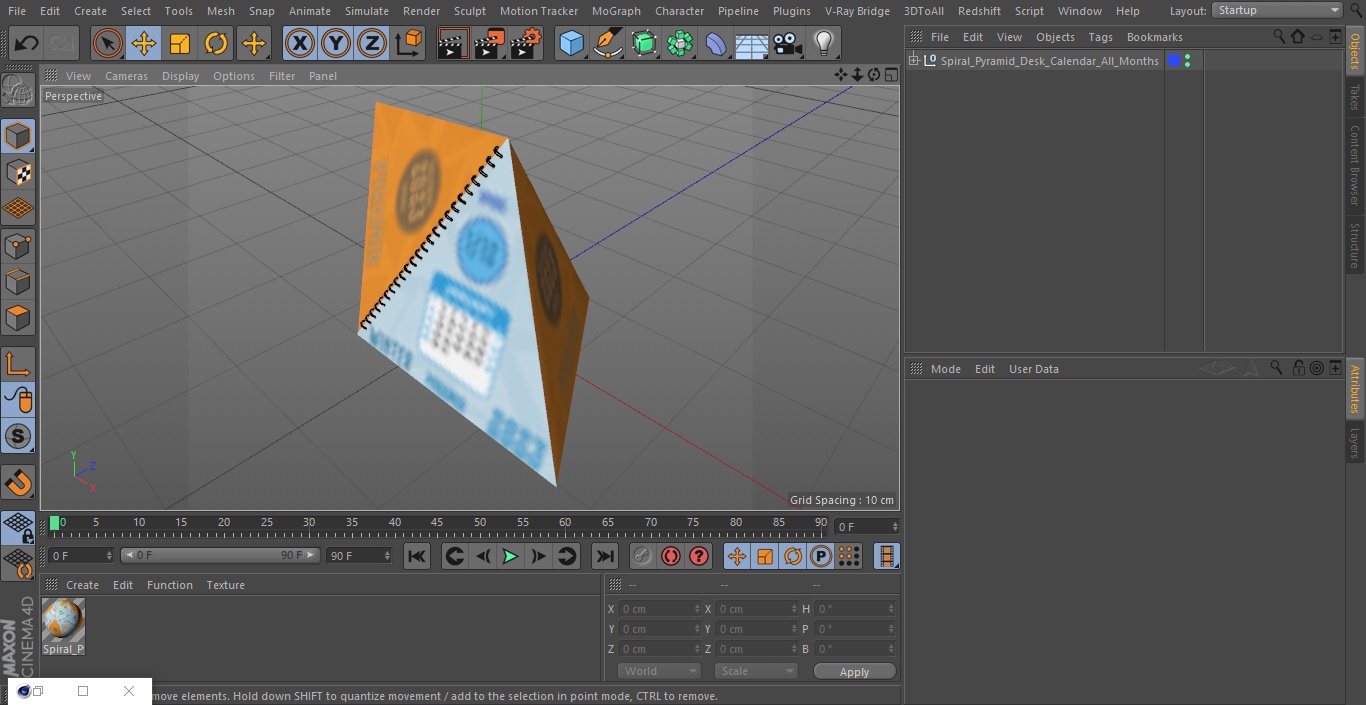Screen dimensions: 1366x705
Task: Expand Spiral_Pyramid_Desk_Calendar_All_Months tree item
Action: pos(913,61)
